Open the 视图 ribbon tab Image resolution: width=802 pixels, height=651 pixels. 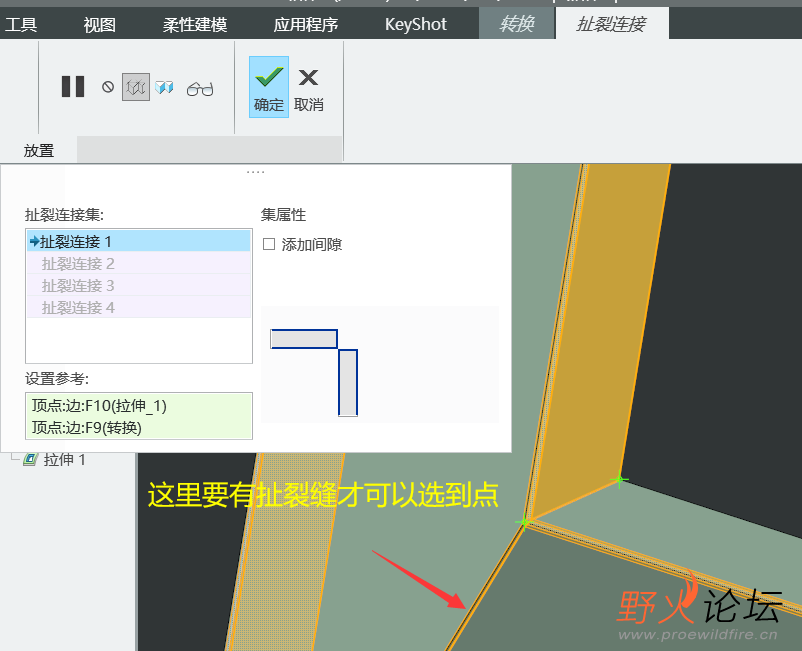pos(99,25)
